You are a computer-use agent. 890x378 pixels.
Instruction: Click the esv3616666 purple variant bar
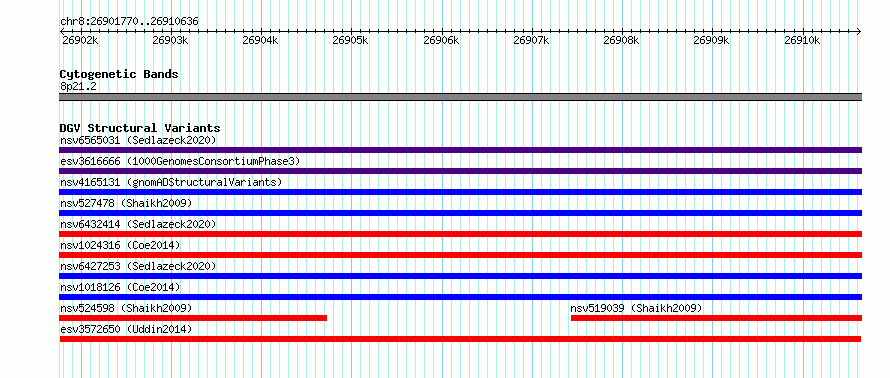point(460,171)
